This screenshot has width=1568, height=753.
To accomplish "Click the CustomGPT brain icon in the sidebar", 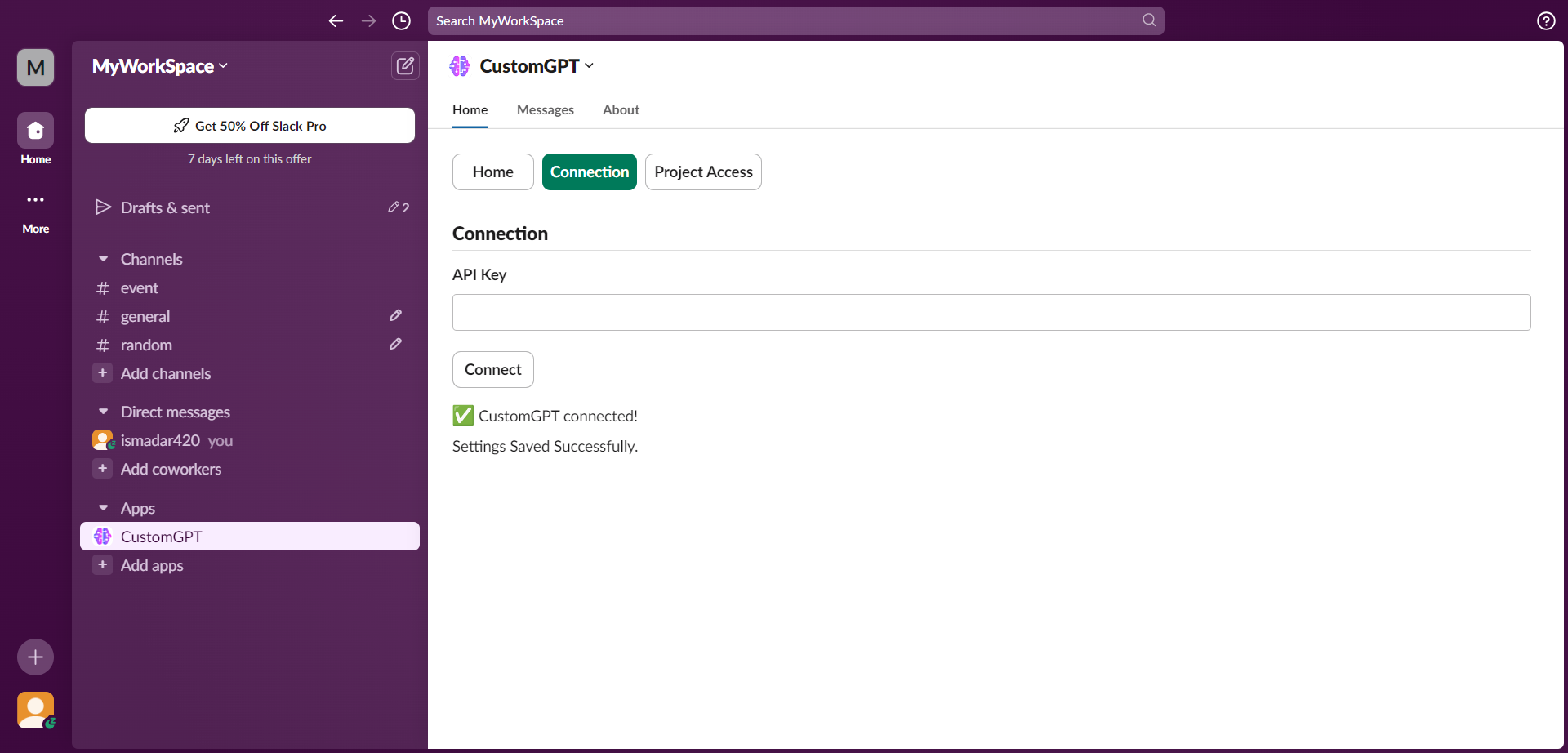I will 102,537.
